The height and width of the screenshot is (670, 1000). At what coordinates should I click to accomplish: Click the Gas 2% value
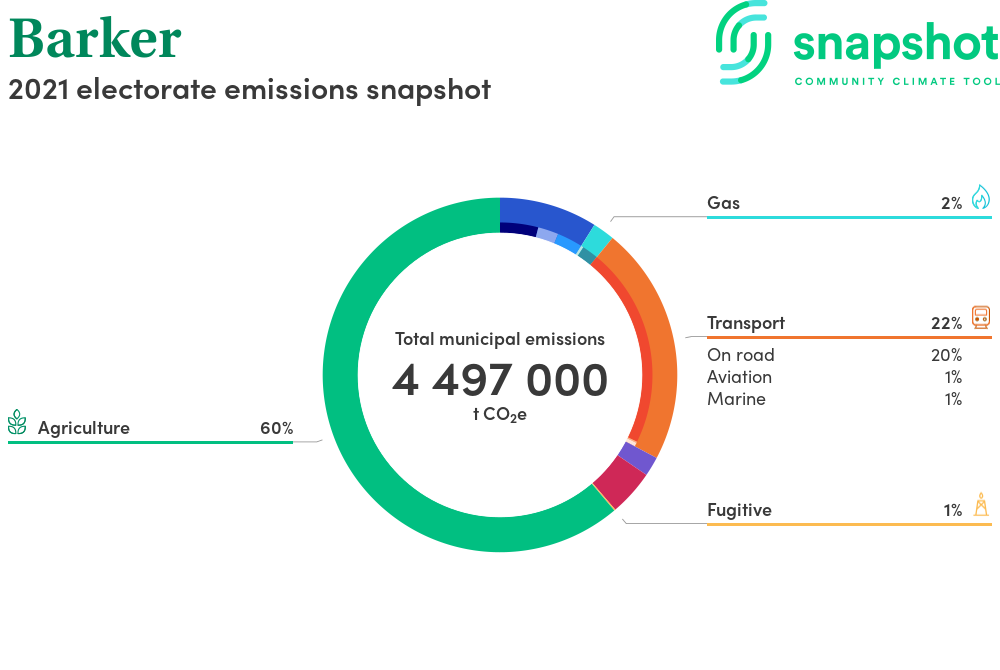coord(952,203)
